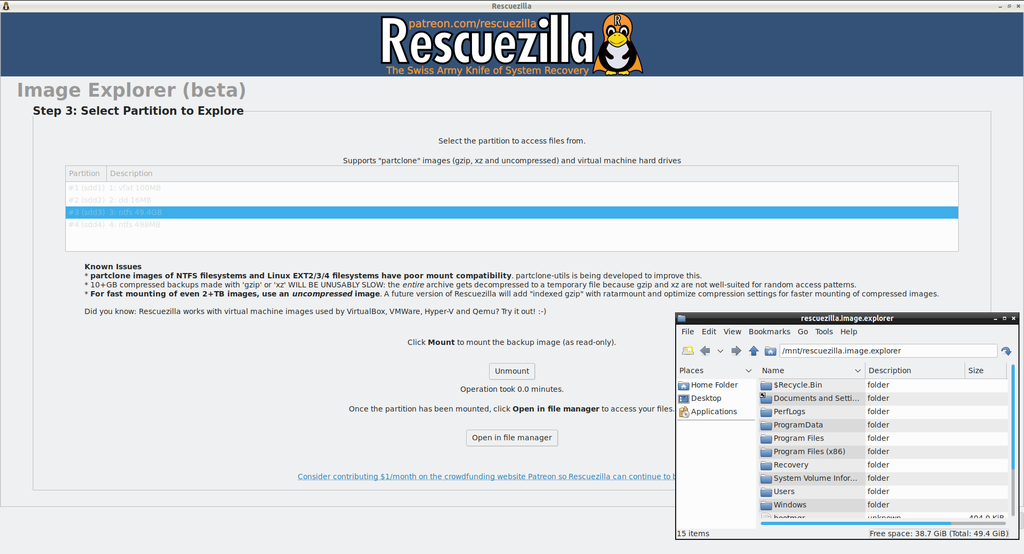Image resolution: width=1024 pixels, height=554 pixels.
Task: Go to parent folder with up arrow
Action: (754, 351)
